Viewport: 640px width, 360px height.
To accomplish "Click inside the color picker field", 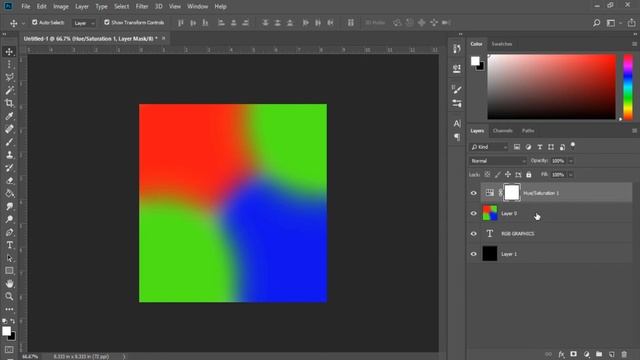I will click(551, 87).
